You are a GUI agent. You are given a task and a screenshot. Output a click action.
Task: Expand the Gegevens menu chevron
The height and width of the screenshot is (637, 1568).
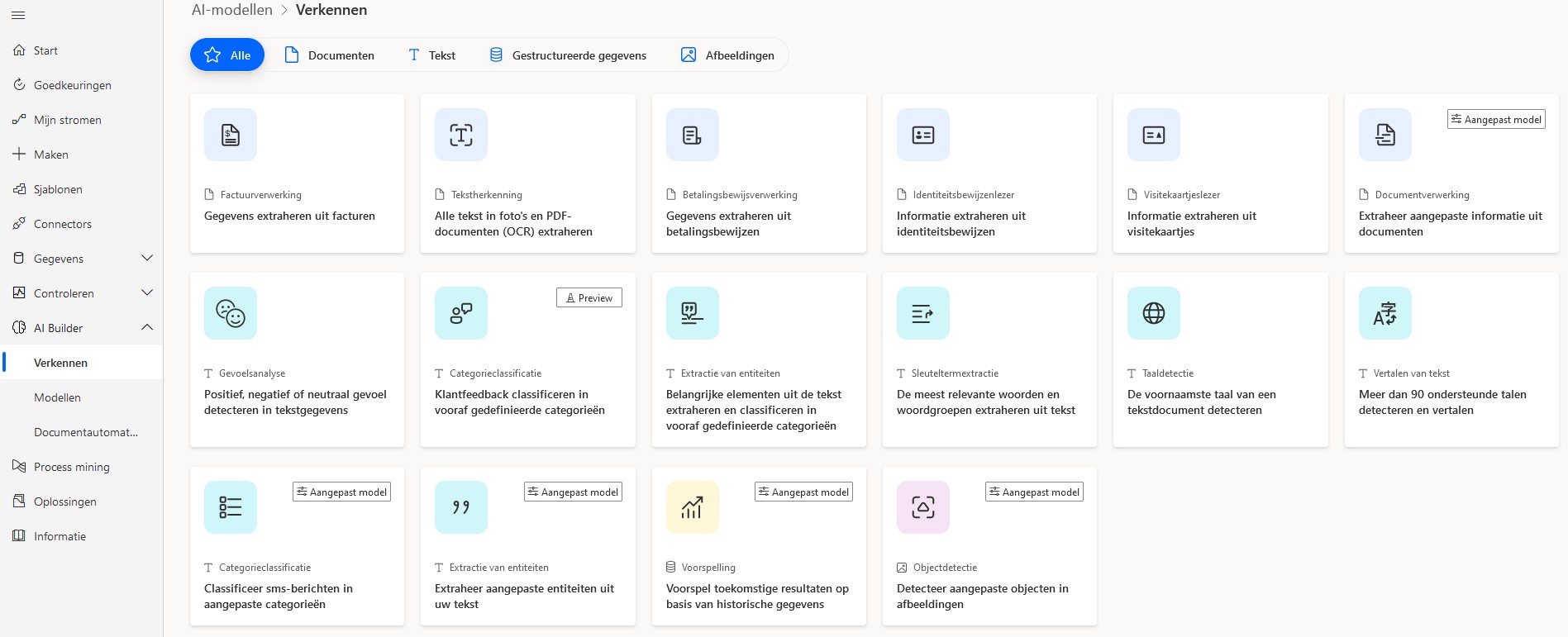pos(147,259)
